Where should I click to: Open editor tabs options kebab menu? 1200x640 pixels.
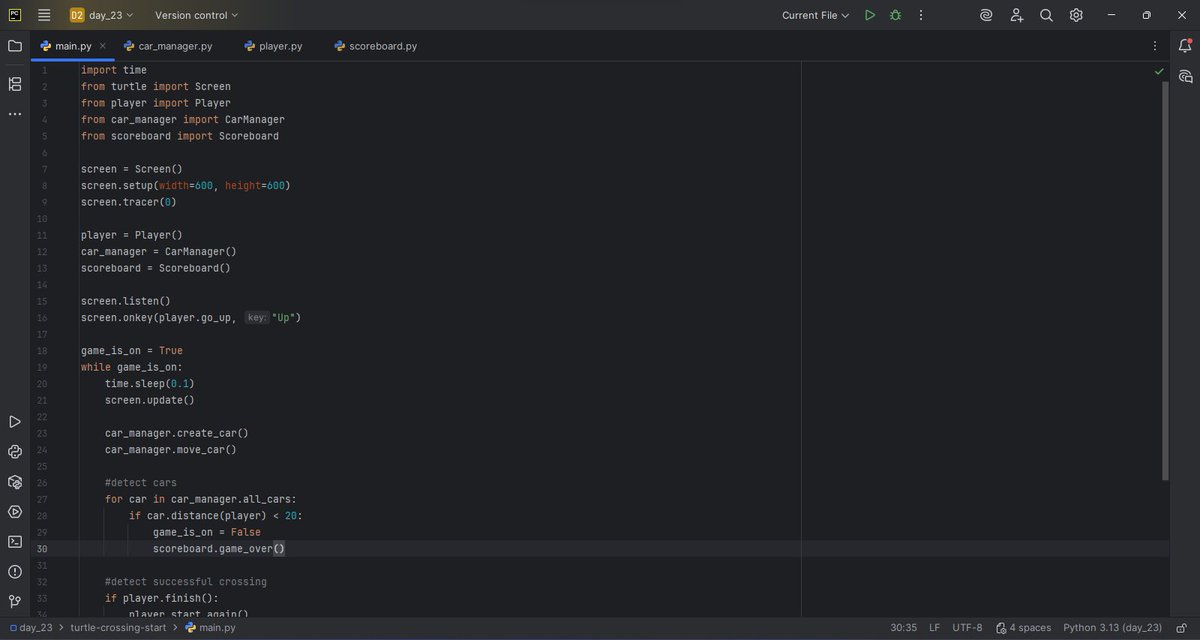[1156, 46]
